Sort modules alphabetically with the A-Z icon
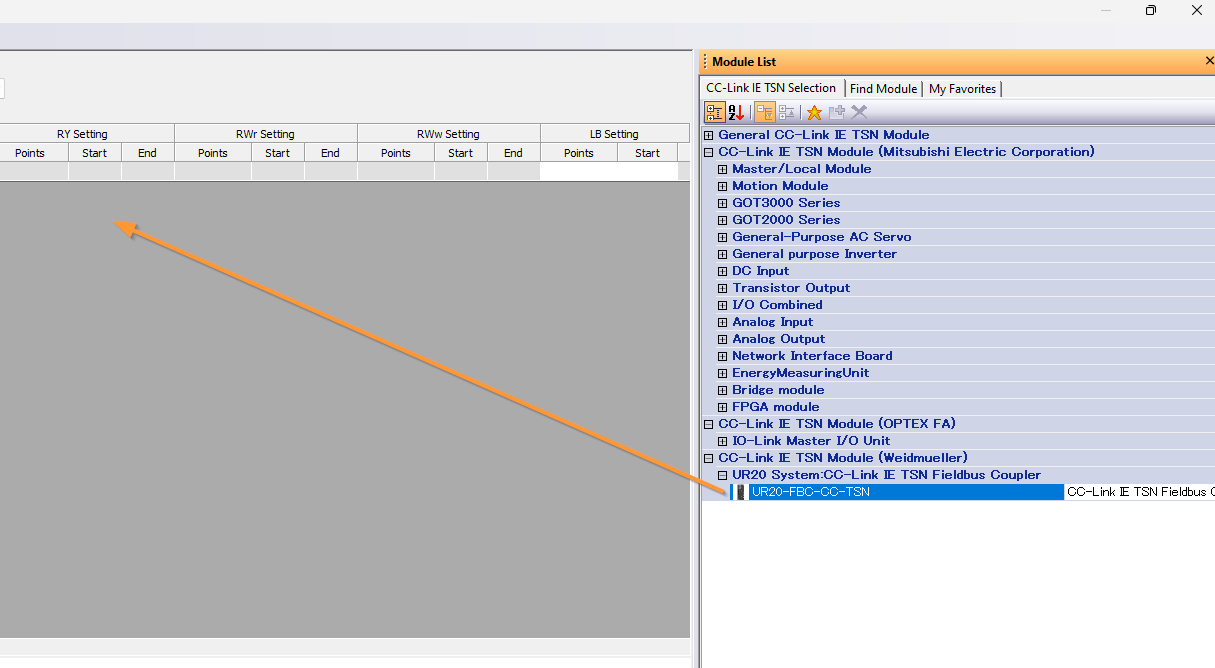Screen dimensions: 1215x668 736,112
